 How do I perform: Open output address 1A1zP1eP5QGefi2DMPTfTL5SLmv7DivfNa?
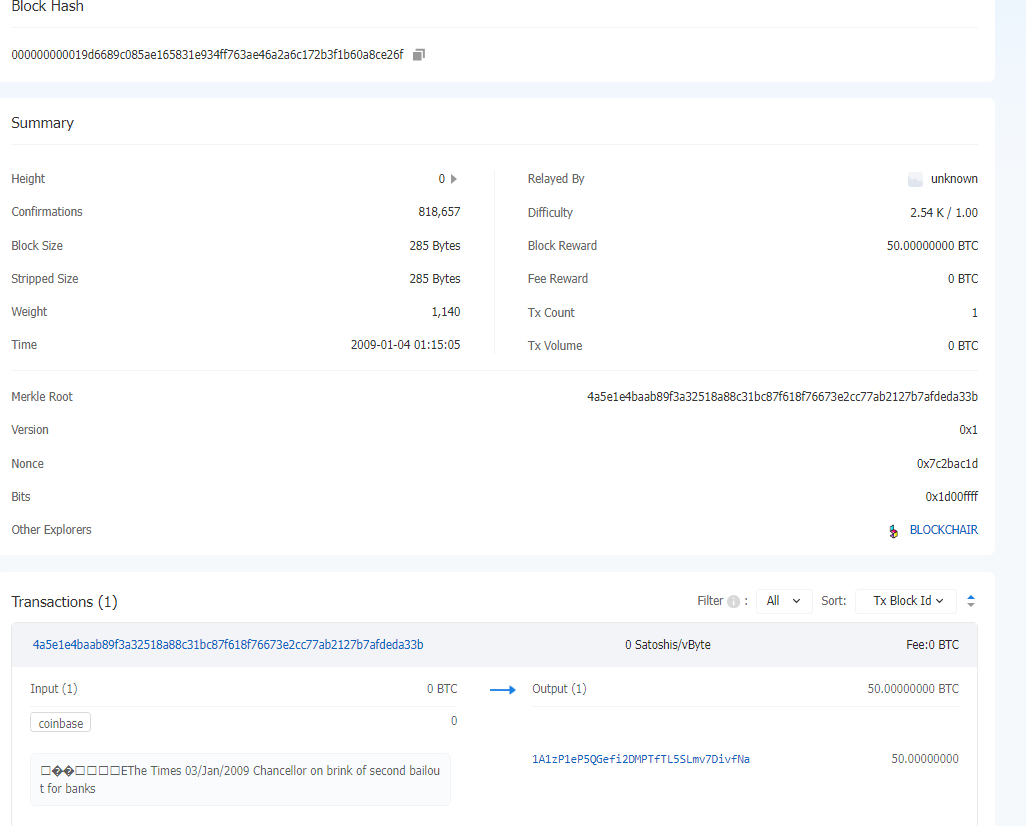[641, 759]
